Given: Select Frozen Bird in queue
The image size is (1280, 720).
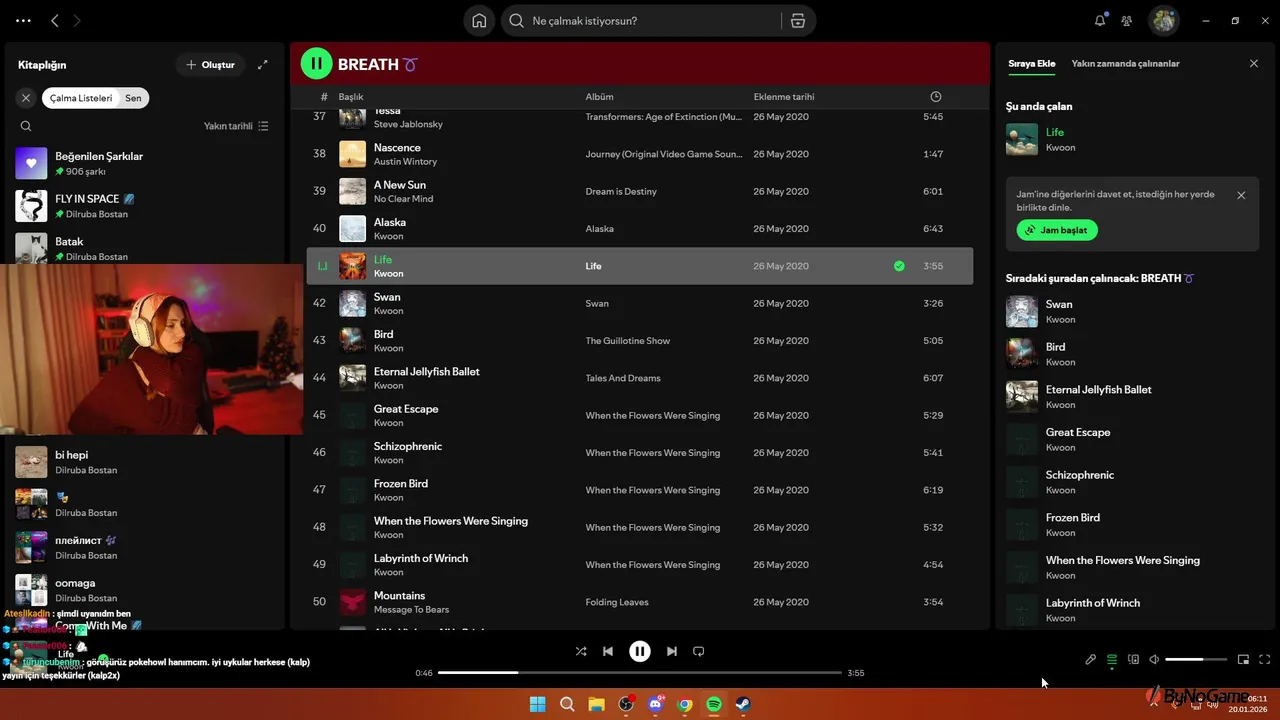Looking at the screenshot, I should pyautogui.click(x=1130, y=525).
